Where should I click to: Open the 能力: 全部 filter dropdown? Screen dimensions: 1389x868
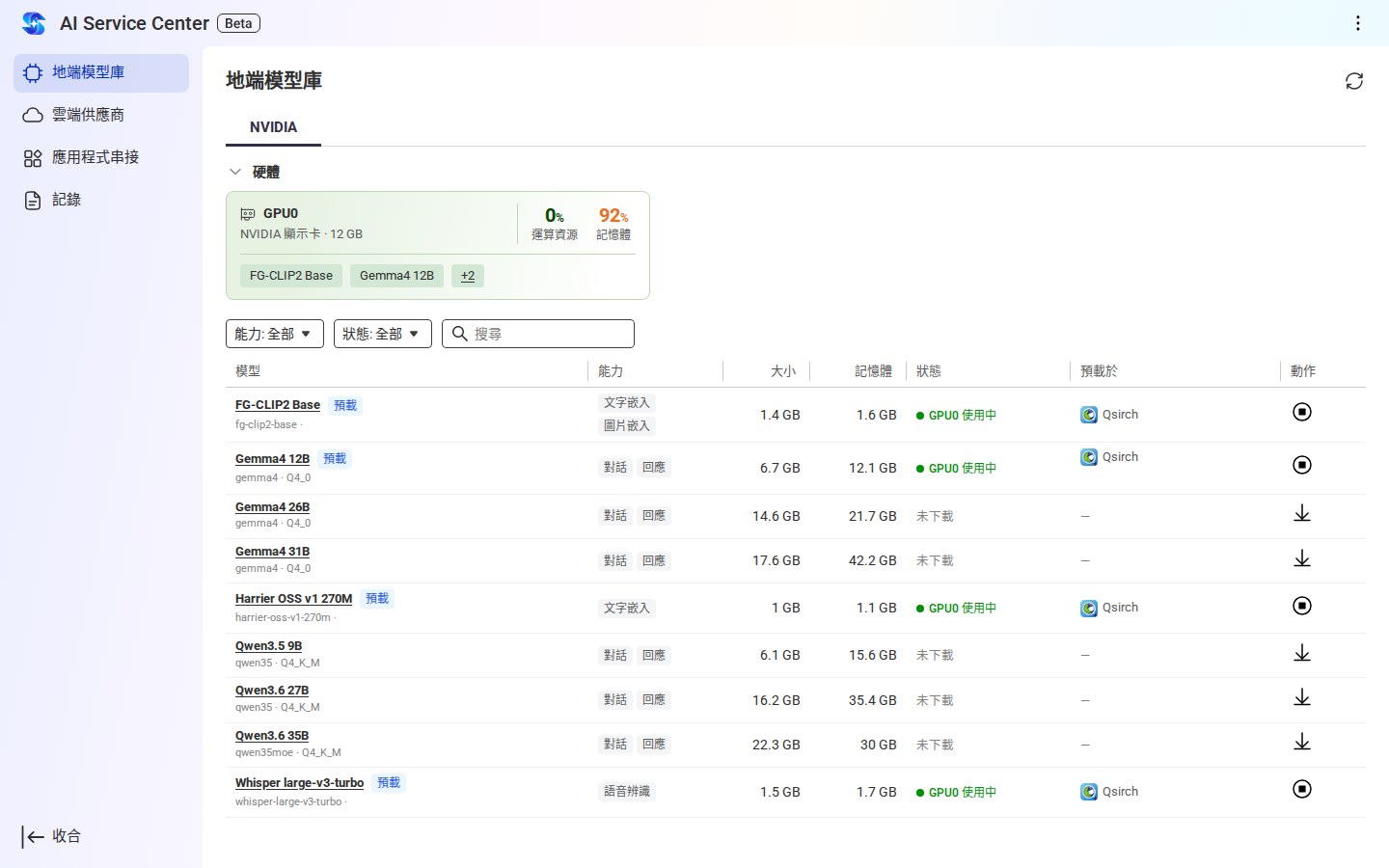tap(275, 334)
